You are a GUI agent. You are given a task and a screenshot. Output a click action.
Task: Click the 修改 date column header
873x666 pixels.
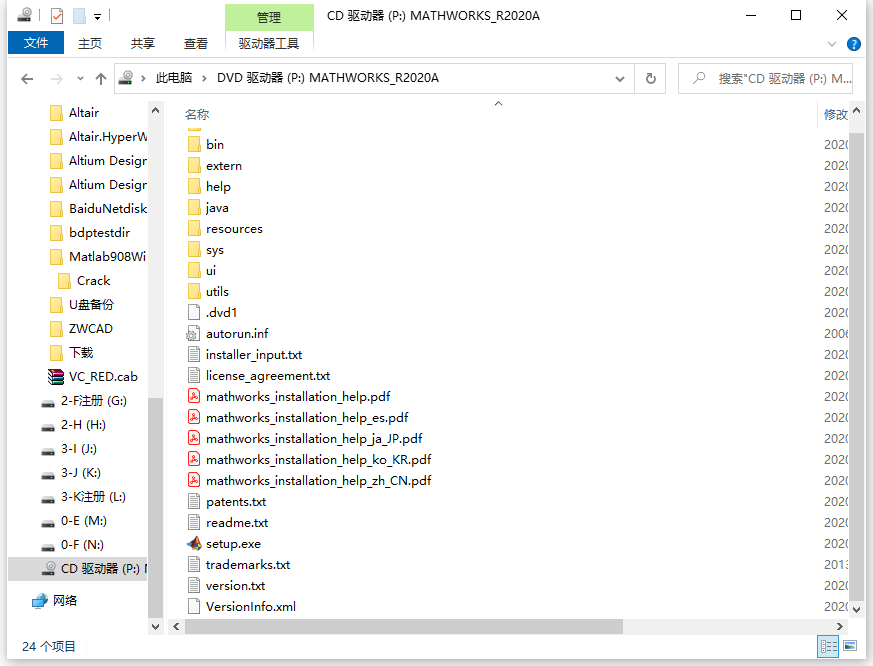pyautogui.click(x=835, y=115)
